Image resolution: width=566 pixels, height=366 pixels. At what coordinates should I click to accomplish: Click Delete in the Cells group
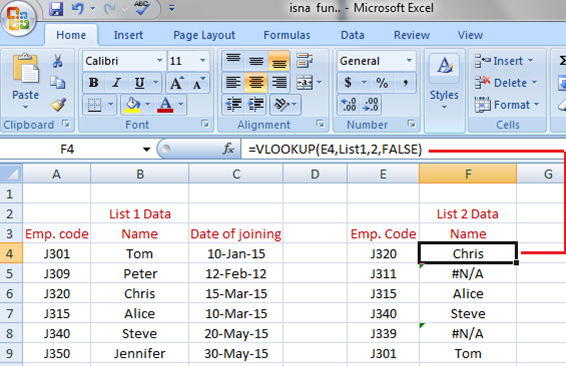click(x=506, y=83)
